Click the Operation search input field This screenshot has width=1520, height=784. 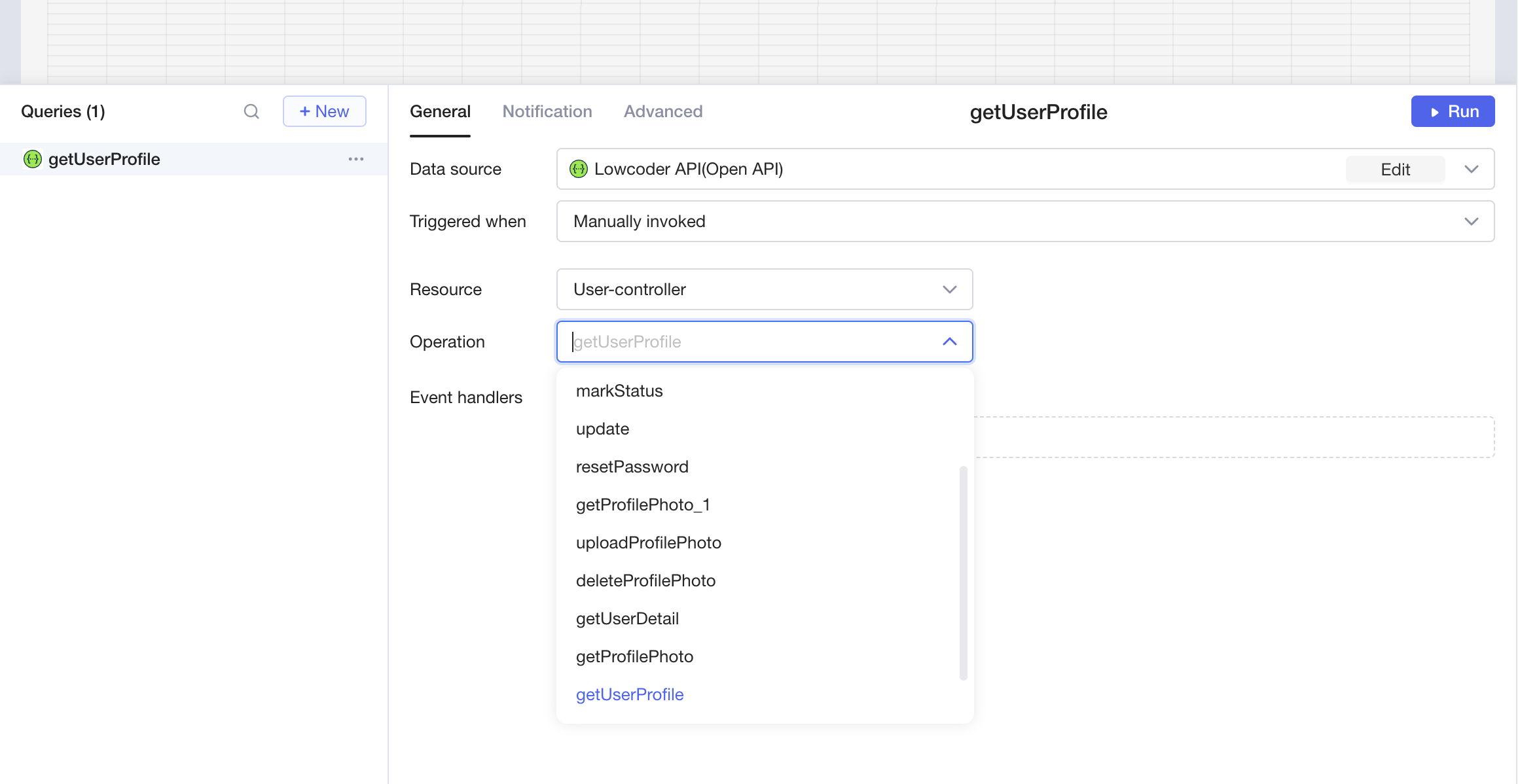coord(746,342)
